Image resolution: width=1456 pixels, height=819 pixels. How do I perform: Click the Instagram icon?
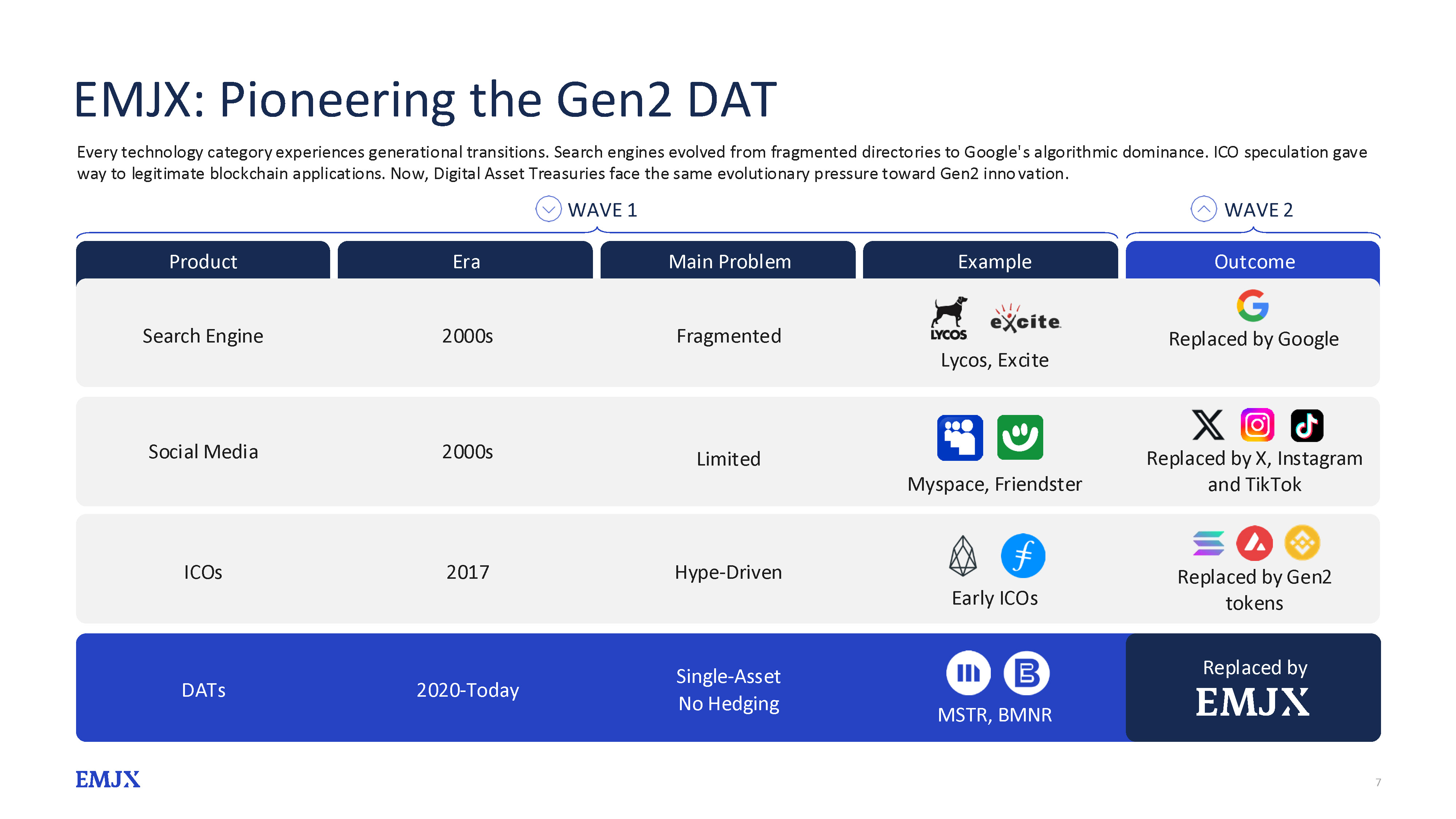tap(1257, 425)
